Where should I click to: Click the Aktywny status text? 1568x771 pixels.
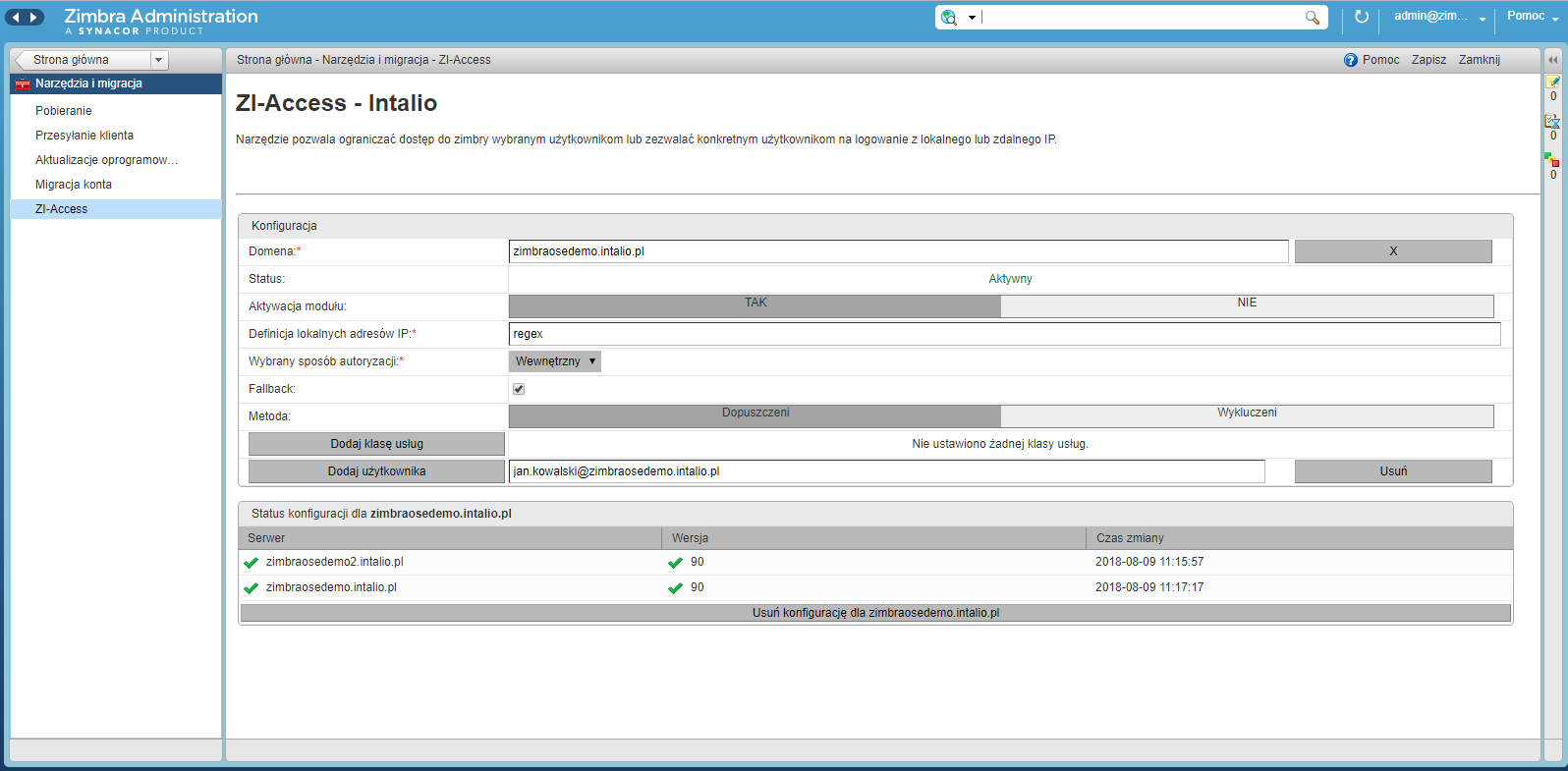[1010, 279]
